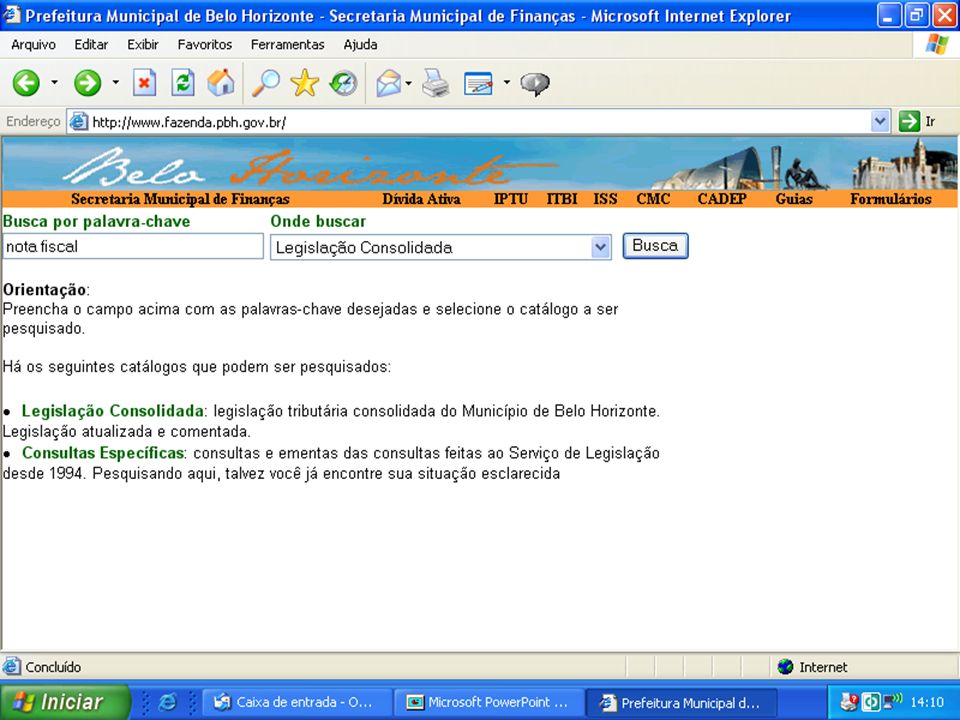Viewport: 960px width, 720px height.
Task: Refresh the page with the green arrows icon
Action: (x=182, y=83)
